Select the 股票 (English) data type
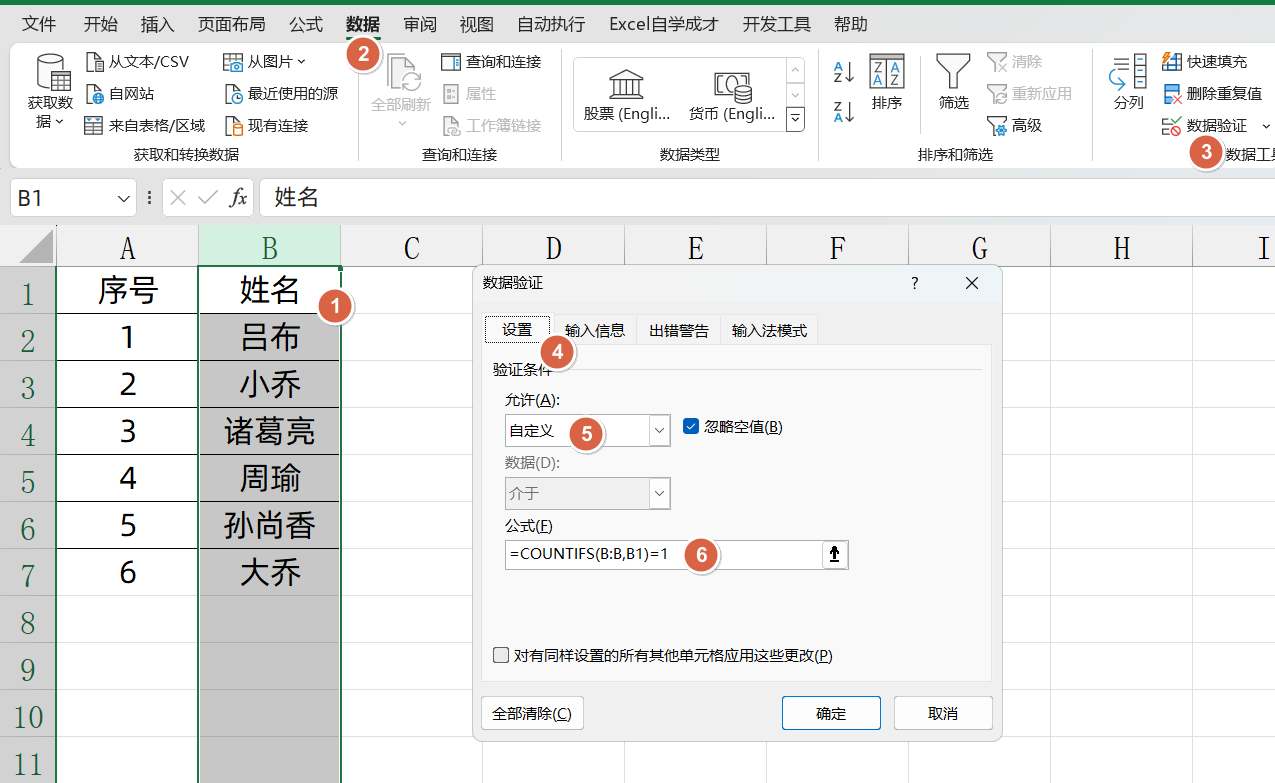This screenshot has width=1275, height=783. (627, 95)
